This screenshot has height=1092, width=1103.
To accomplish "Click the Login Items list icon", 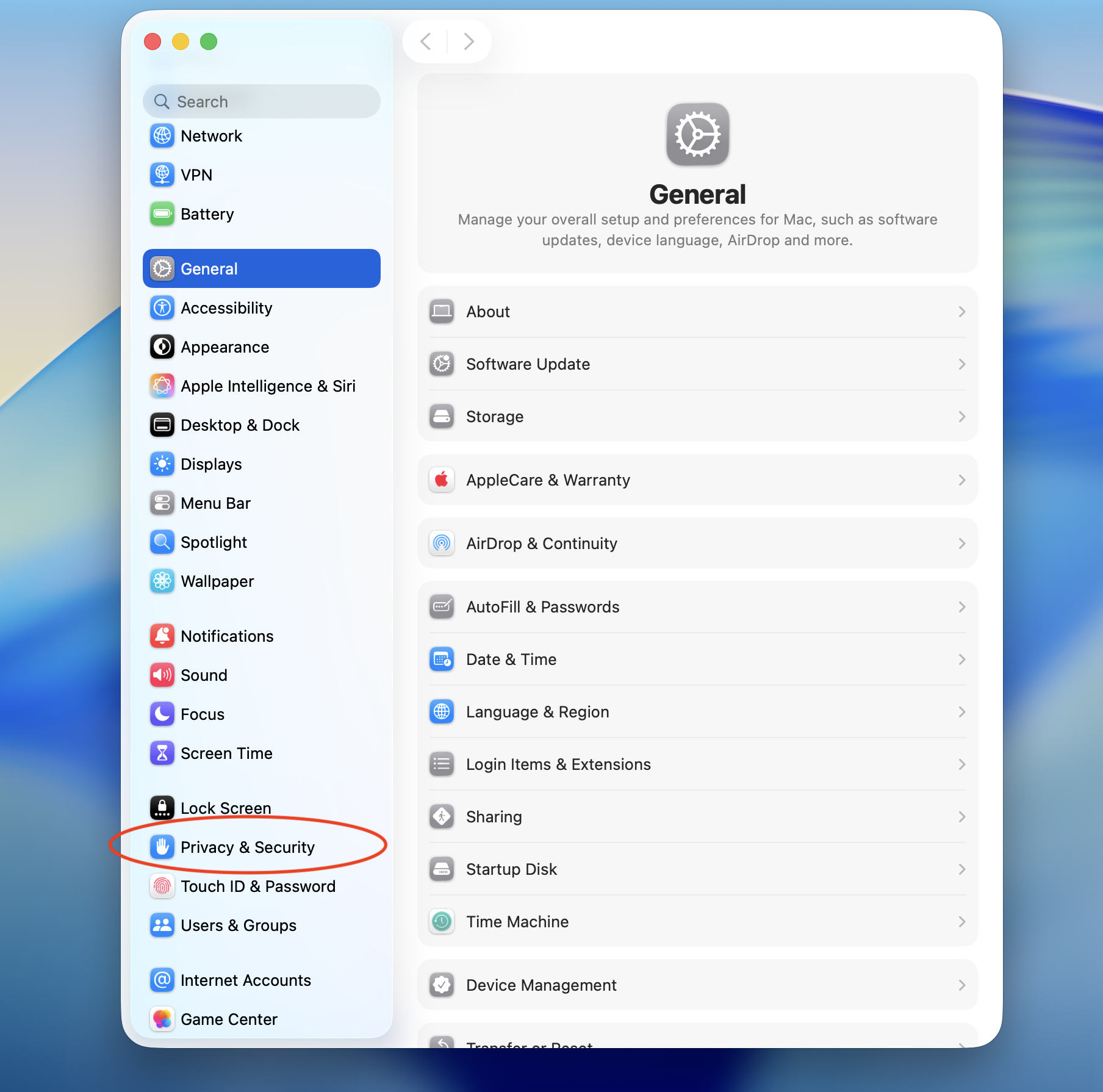I will (x=442, y=764).
